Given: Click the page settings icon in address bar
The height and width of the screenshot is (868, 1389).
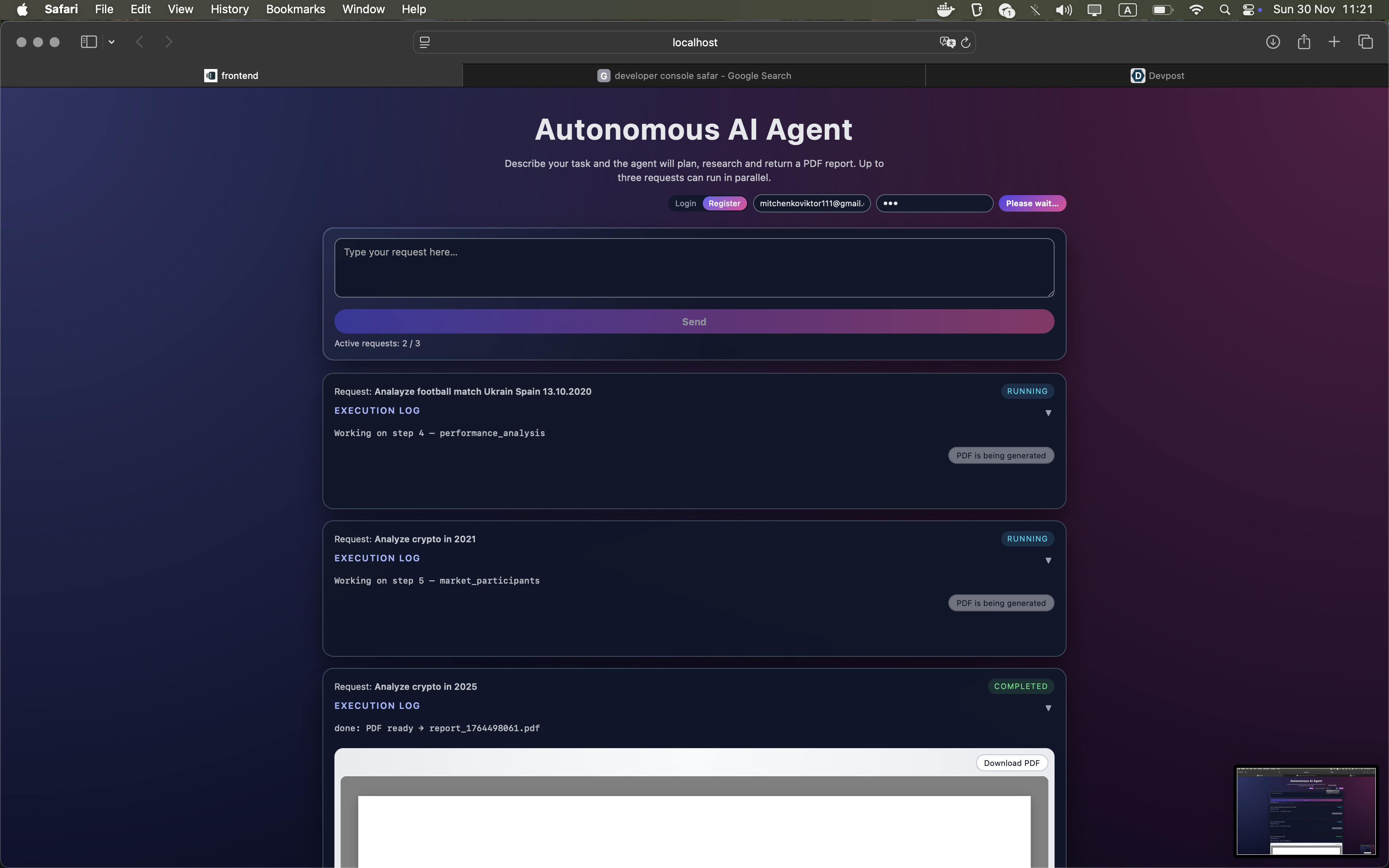Looking at the screenshot, I should coord(425,43).
